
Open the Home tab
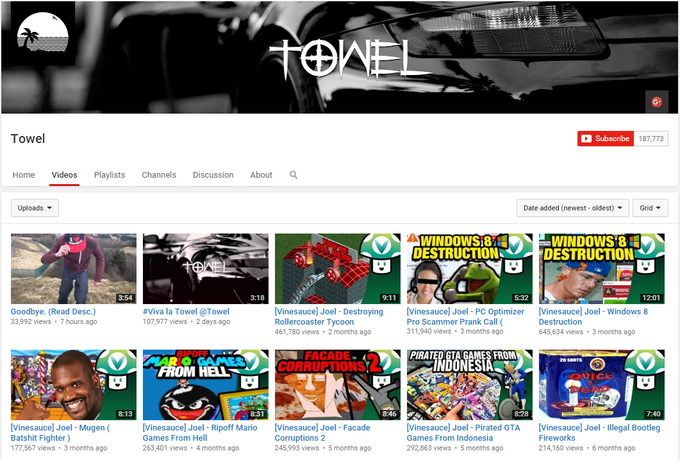click(x=23, y=175)
